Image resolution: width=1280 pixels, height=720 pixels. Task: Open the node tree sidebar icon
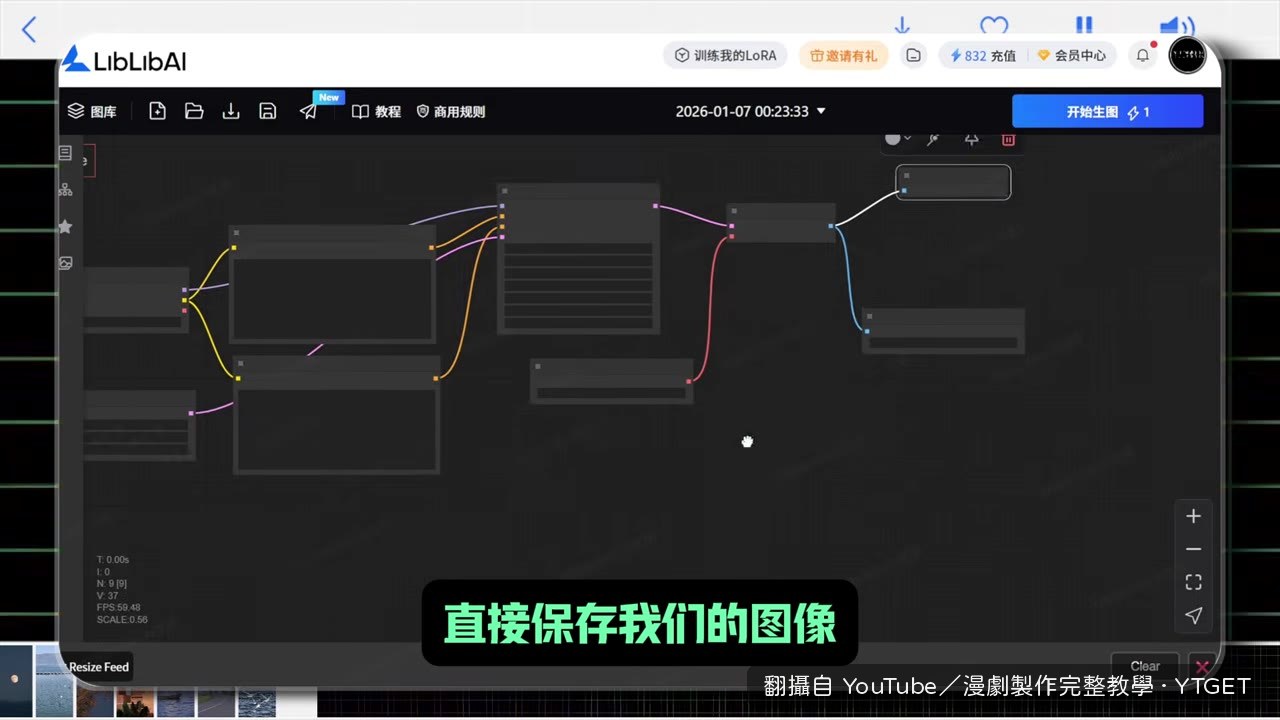pos(65,189)
